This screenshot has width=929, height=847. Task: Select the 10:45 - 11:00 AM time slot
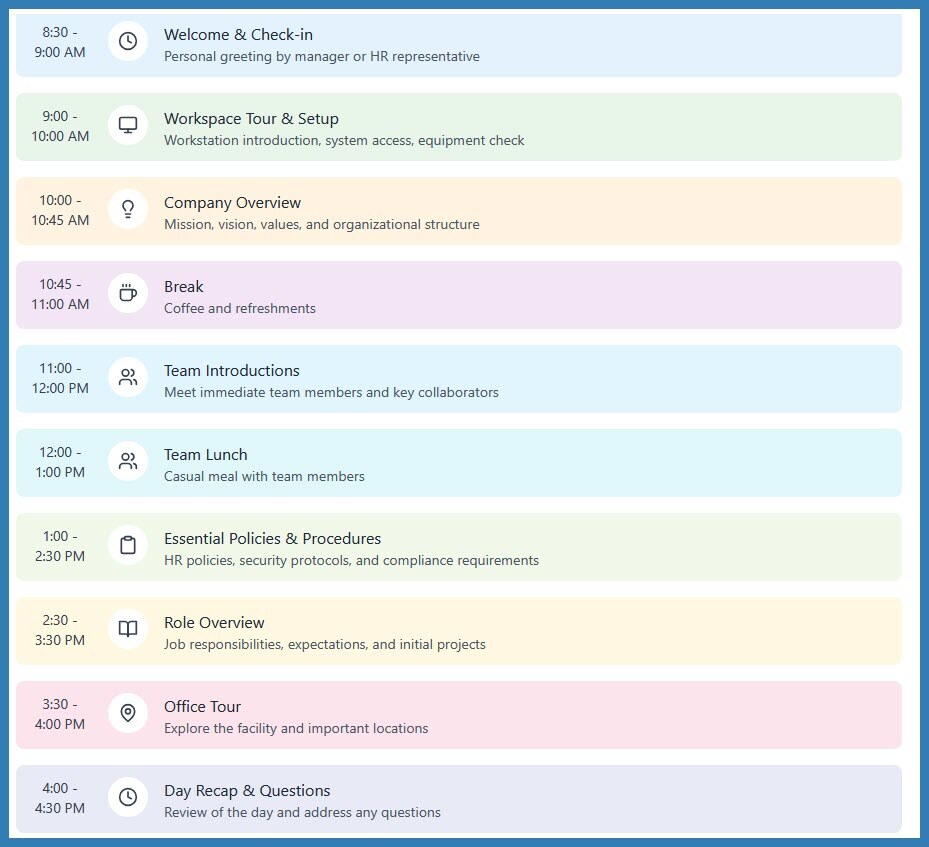coord(60,294)
